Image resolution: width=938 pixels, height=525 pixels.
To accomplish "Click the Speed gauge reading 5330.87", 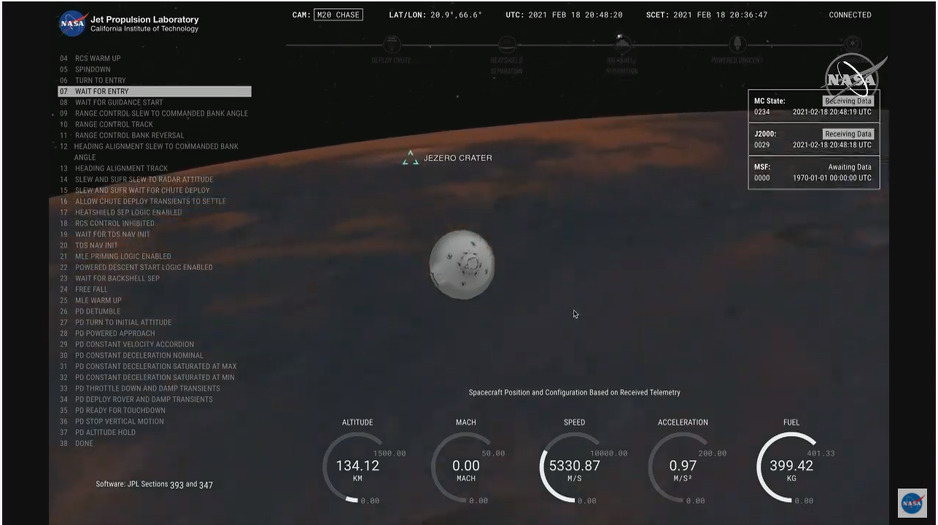I will [574, 466].
